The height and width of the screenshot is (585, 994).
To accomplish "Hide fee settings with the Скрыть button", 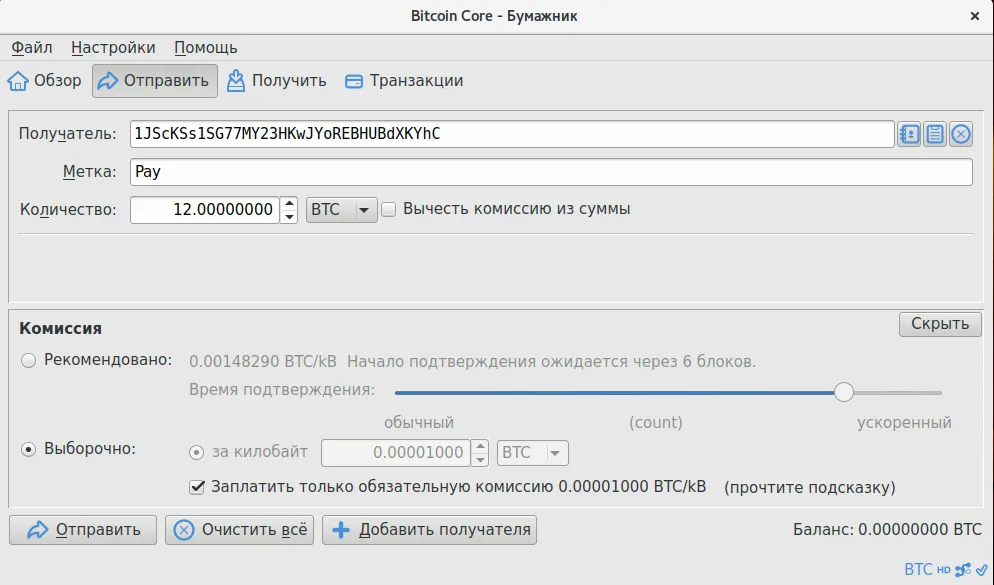I will tap(940, 324).
